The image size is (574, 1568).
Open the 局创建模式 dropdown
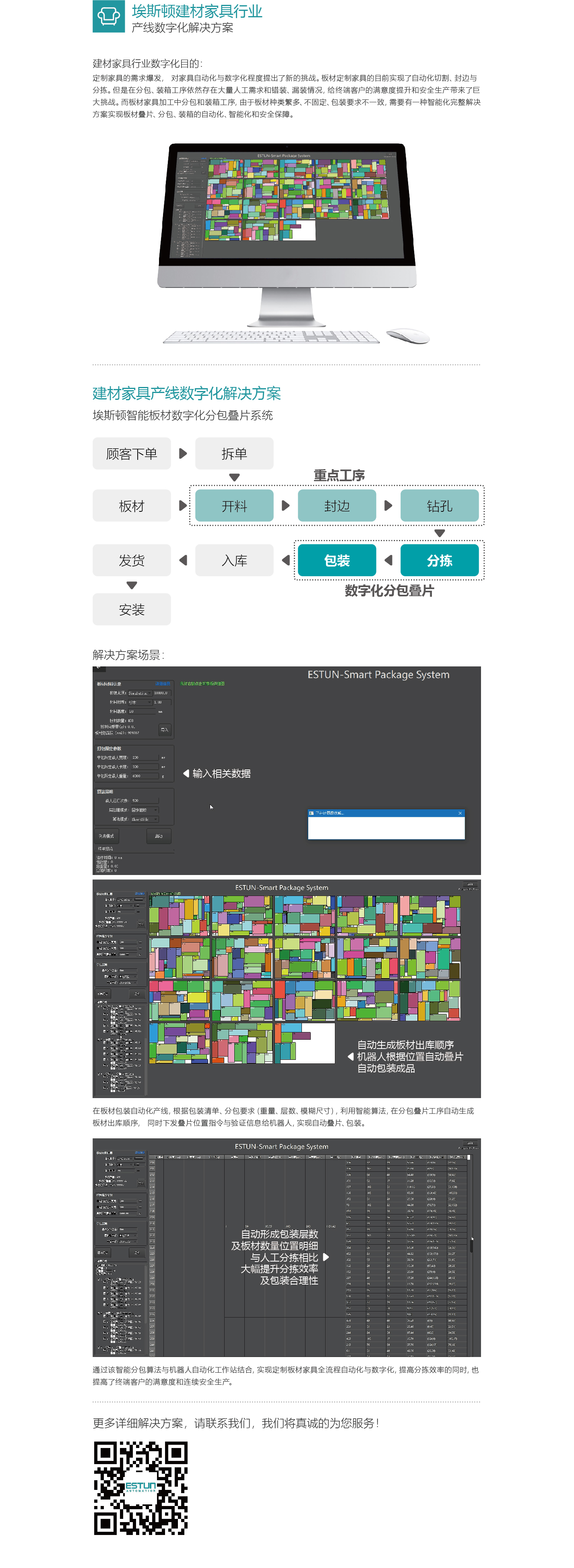click(x=145, y=810)
